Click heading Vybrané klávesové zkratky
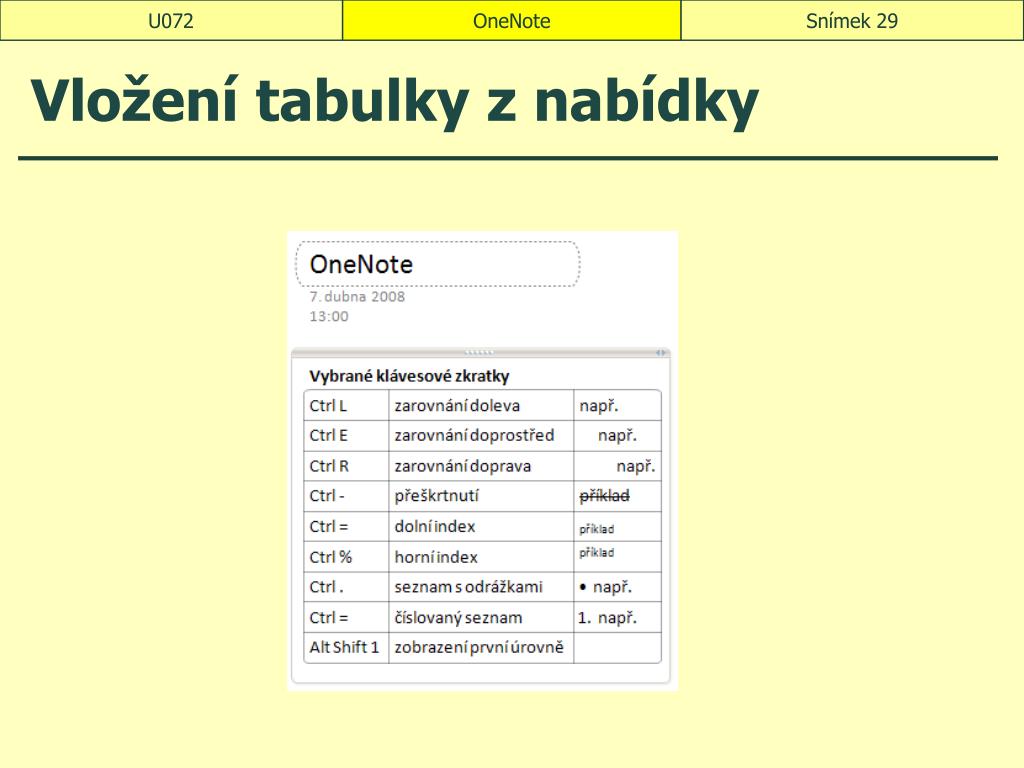Screen dimensions: 1024x768 click(x=409, y=376)
